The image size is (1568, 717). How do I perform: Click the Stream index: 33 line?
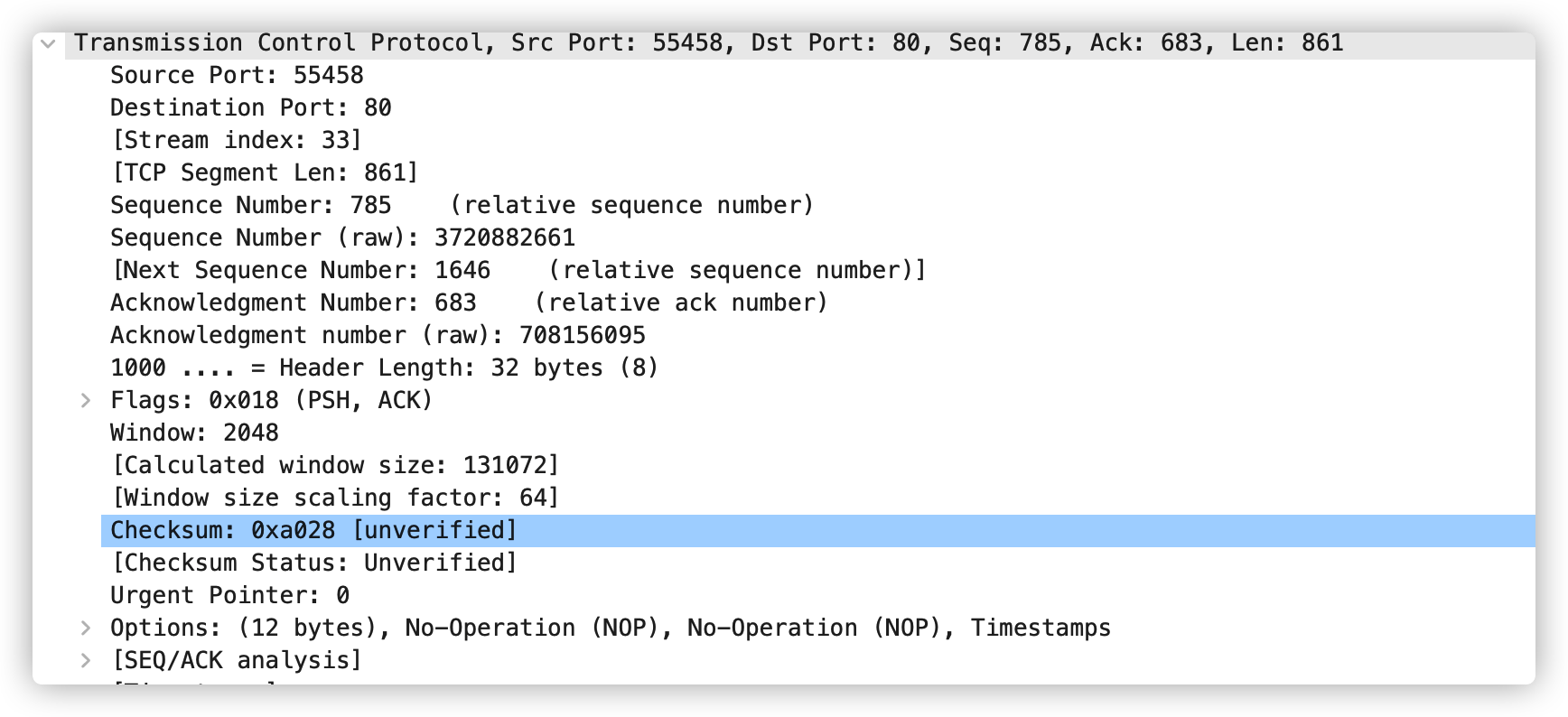(236, 141)
